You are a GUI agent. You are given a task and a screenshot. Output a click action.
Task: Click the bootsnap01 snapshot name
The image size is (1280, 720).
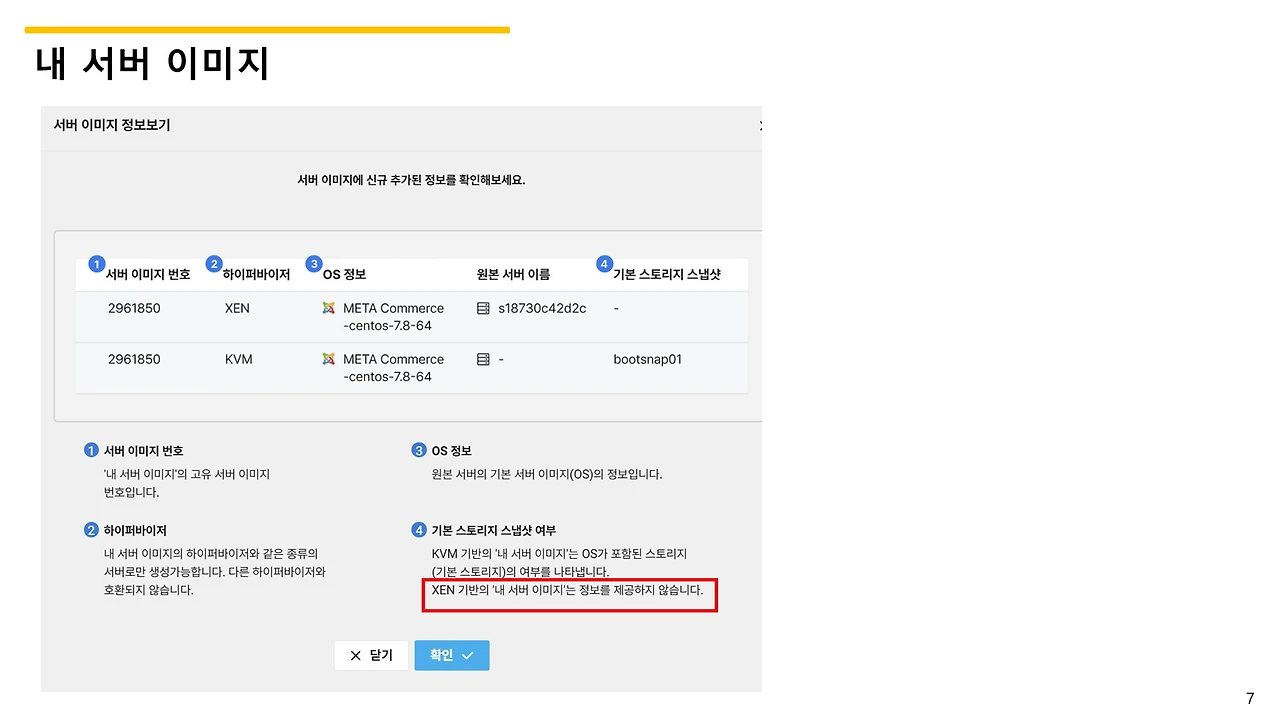coord(647,359)
